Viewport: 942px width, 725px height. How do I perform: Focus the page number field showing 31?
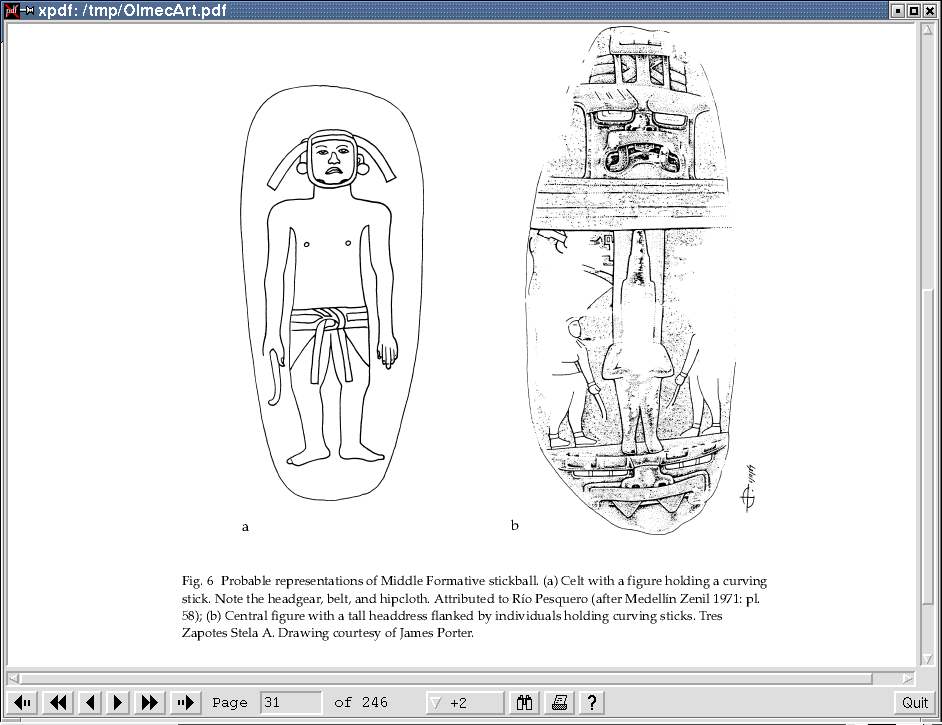click(x=291, y=703)
